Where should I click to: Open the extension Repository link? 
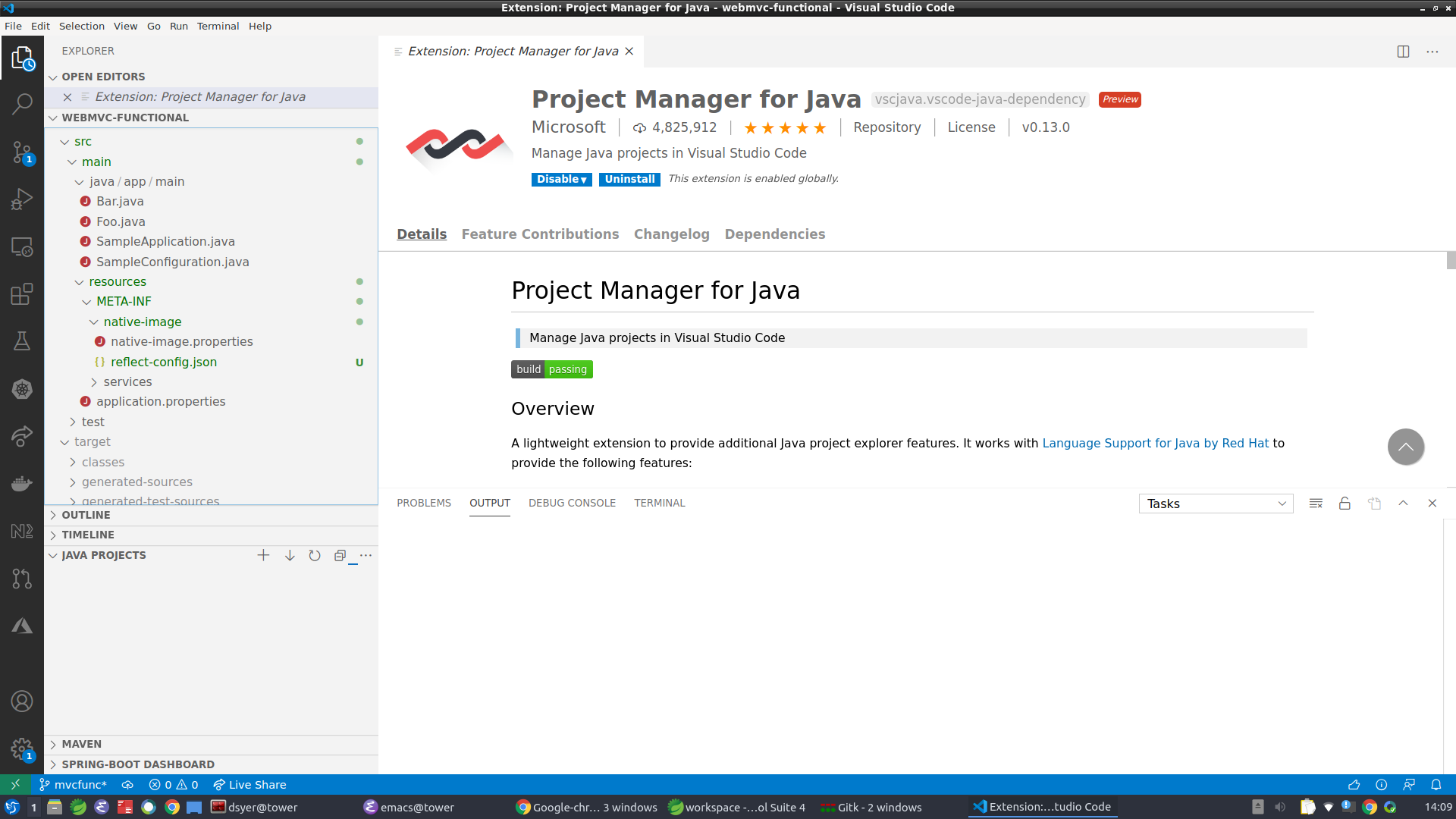(886, 127)
